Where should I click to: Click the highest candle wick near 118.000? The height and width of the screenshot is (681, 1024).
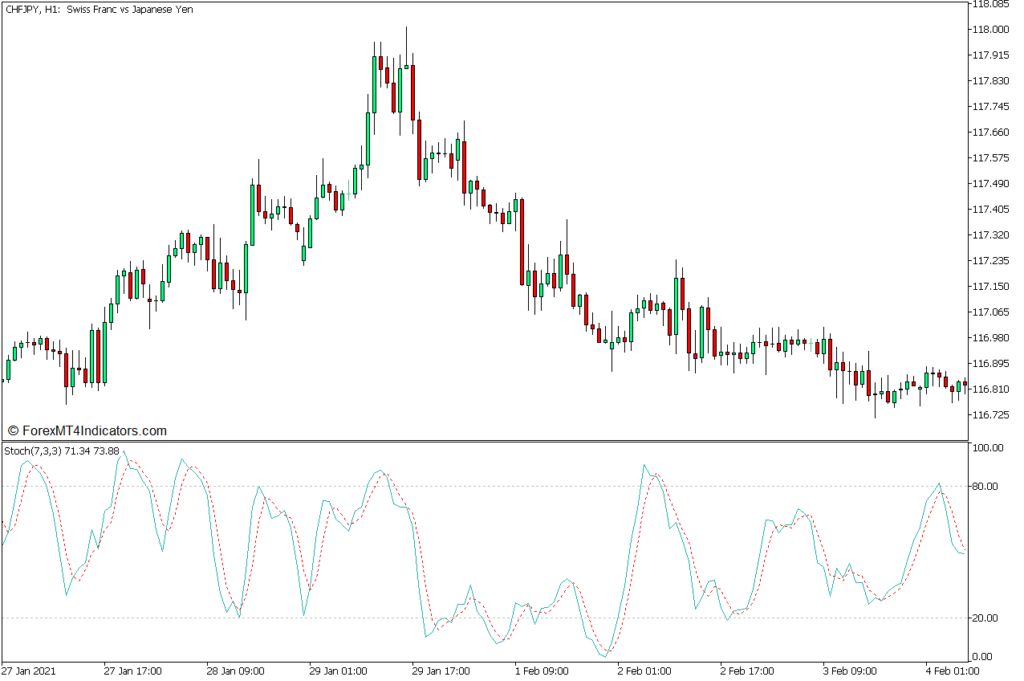click(x=406, y=30)
